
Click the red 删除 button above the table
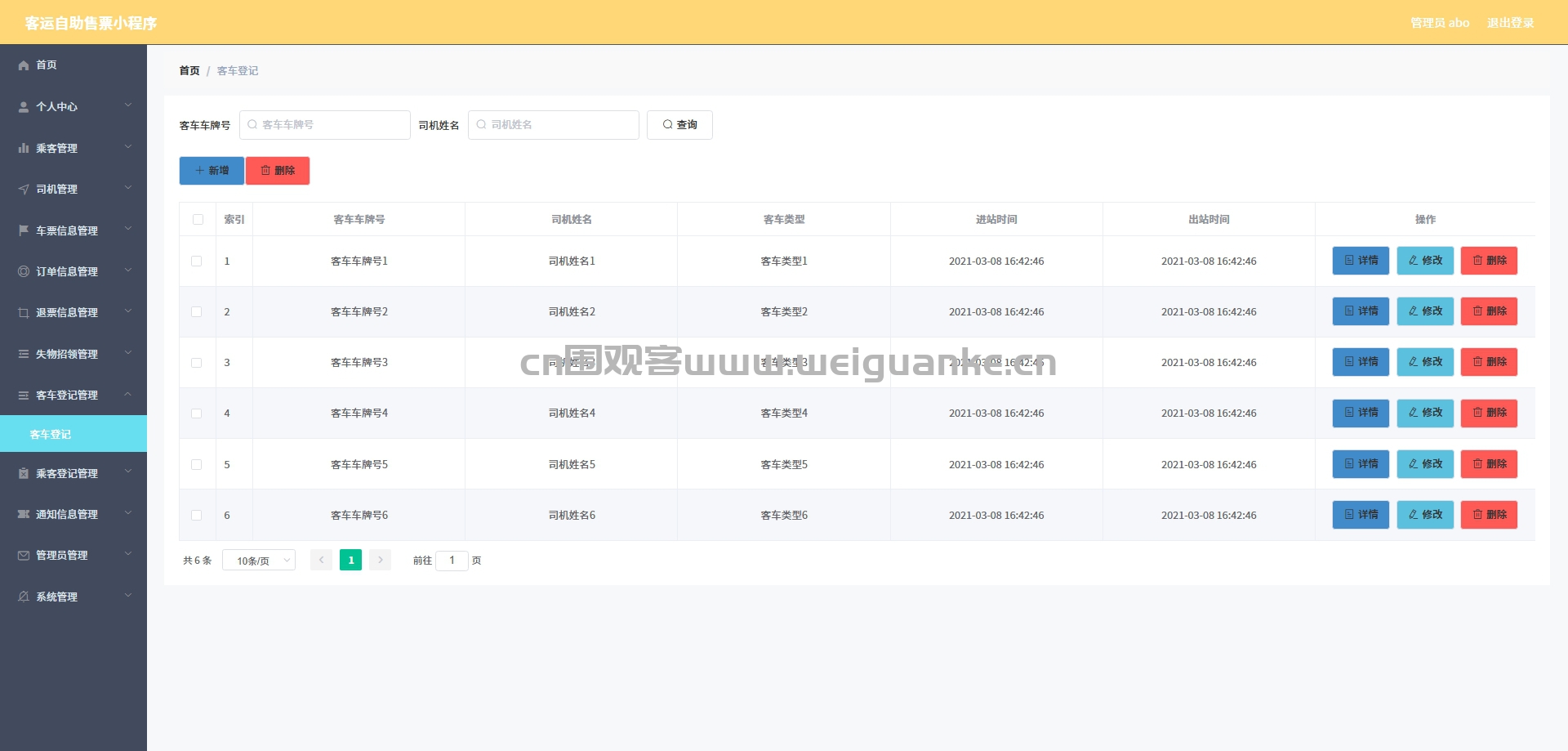tap(278, 171)
